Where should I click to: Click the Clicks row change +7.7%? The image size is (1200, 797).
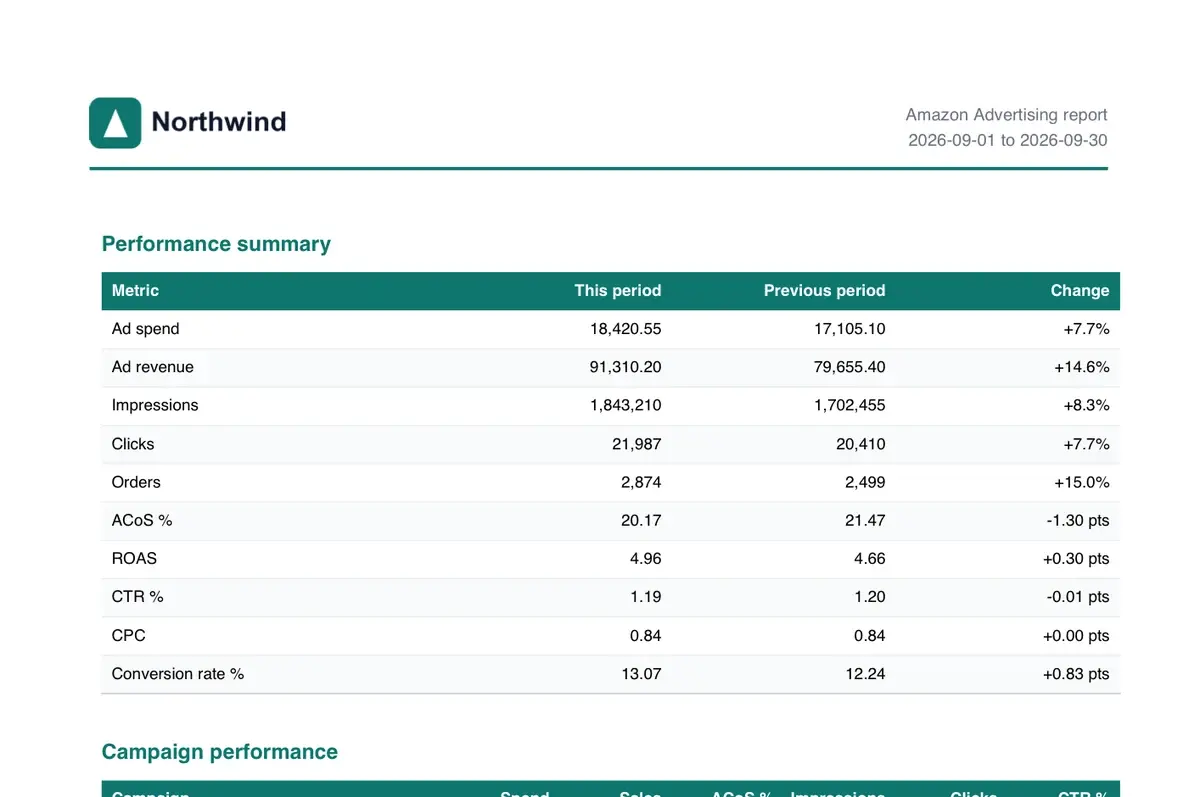(x=1086, y=444)
